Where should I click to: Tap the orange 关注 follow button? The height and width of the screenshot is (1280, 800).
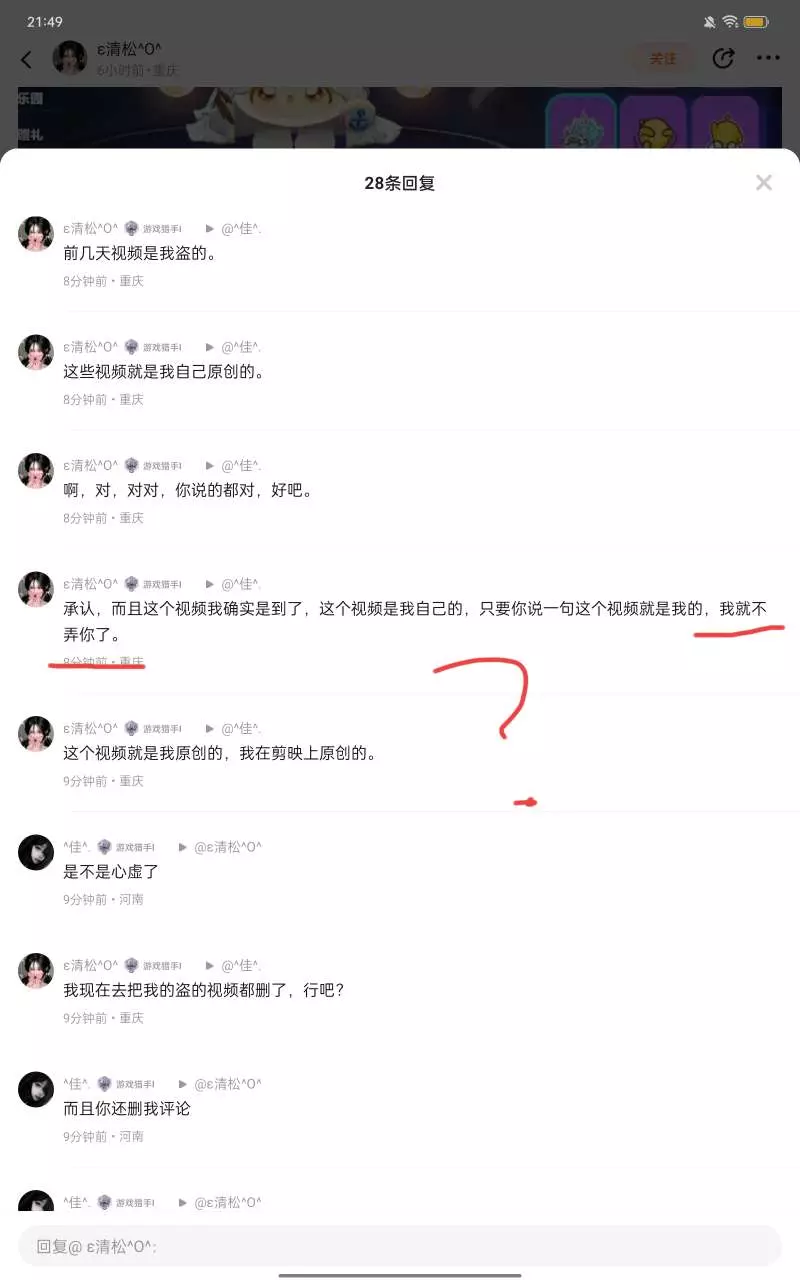(x=663, y=58)
